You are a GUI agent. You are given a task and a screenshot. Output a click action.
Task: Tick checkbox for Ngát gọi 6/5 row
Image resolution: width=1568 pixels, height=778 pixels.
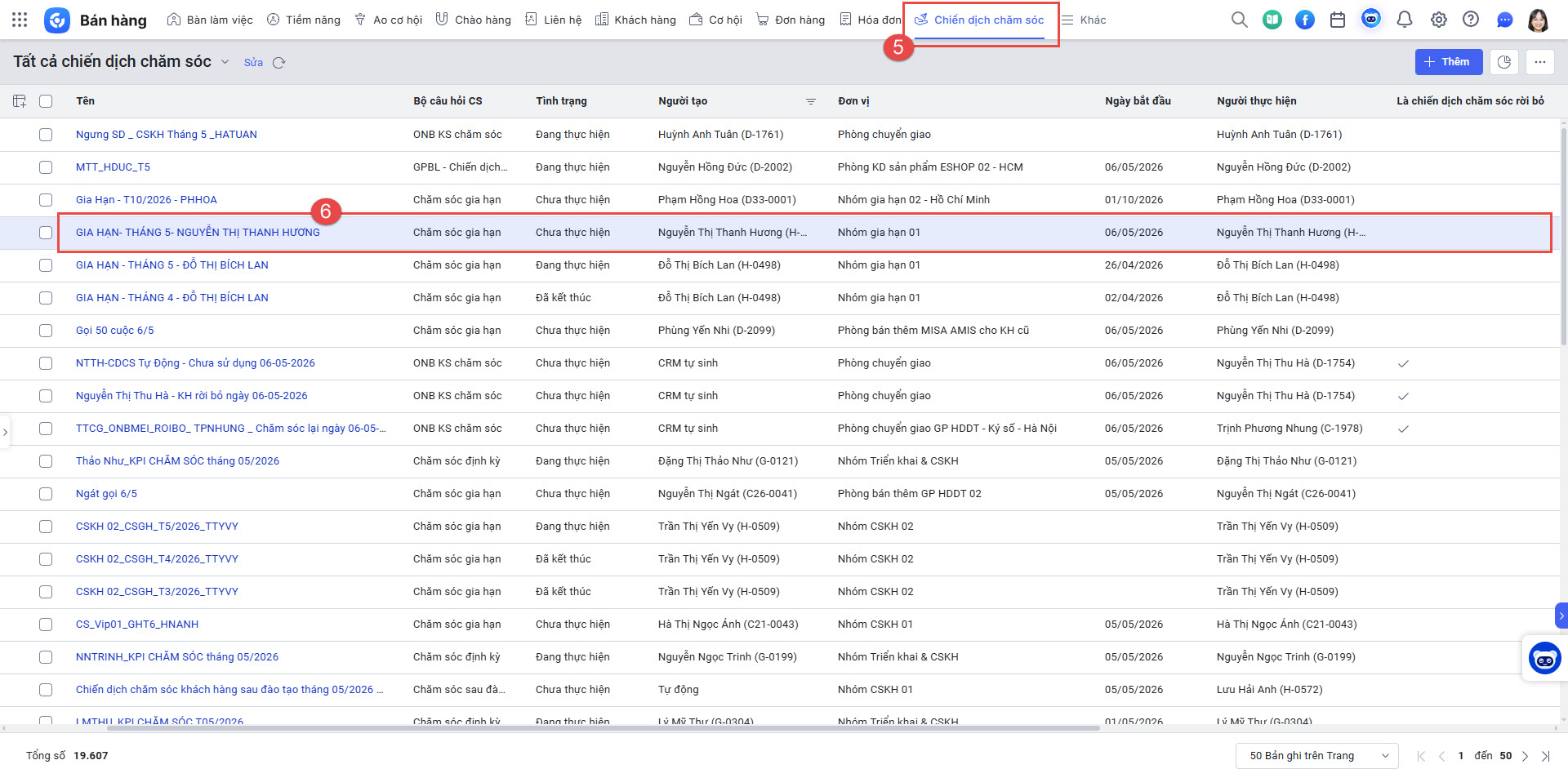point(46,494)
